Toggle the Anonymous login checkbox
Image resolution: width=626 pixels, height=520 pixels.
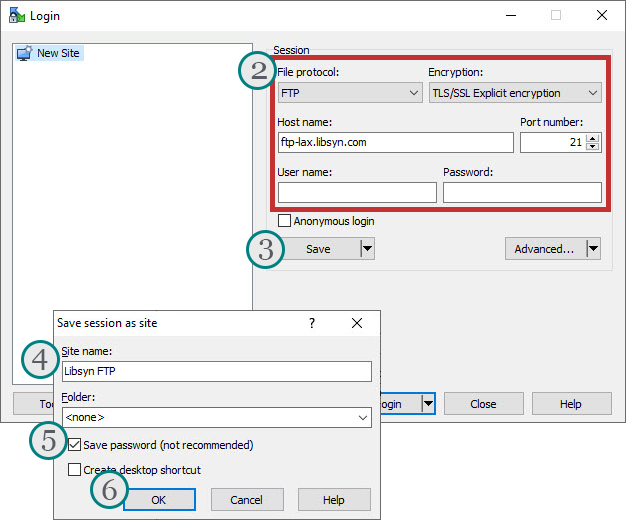pyautogui.click(x=284, y=221)
